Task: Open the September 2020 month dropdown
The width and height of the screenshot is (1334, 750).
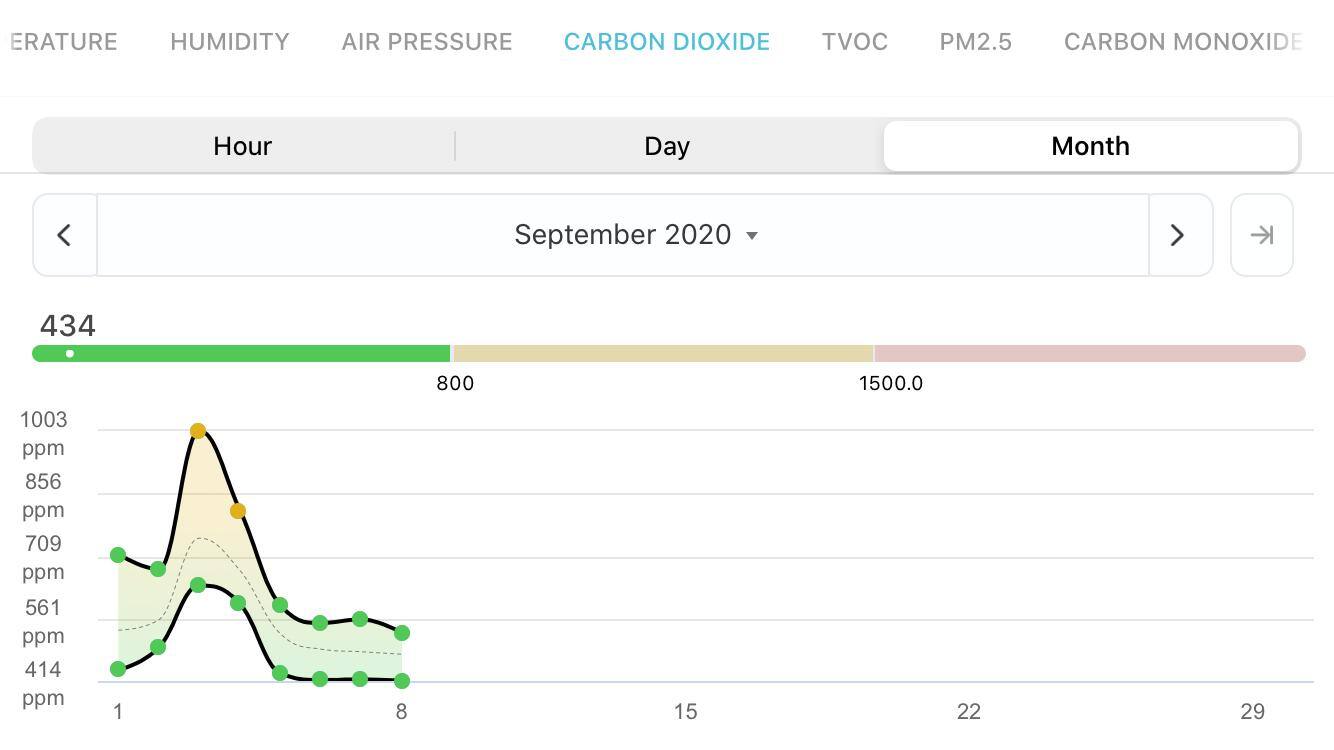Action: (x=635, y=235)
